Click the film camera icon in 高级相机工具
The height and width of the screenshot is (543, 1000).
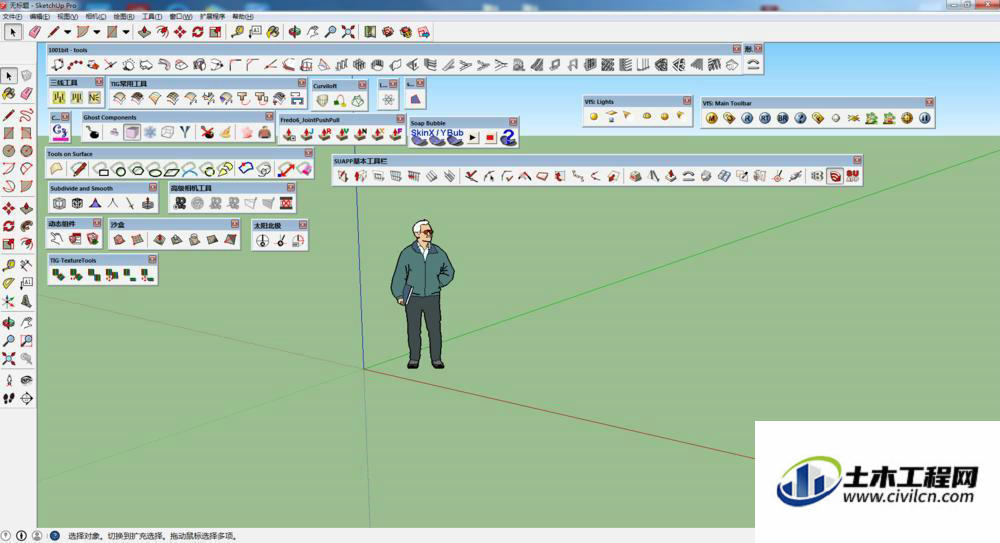coord(180,204)
